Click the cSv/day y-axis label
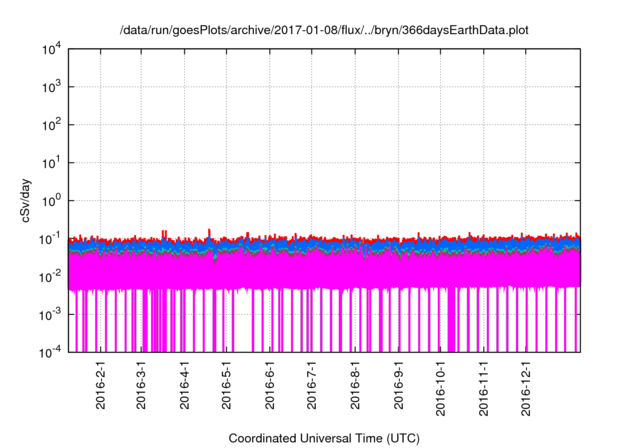Screen dimensions: 640x448 pos(26,200)
